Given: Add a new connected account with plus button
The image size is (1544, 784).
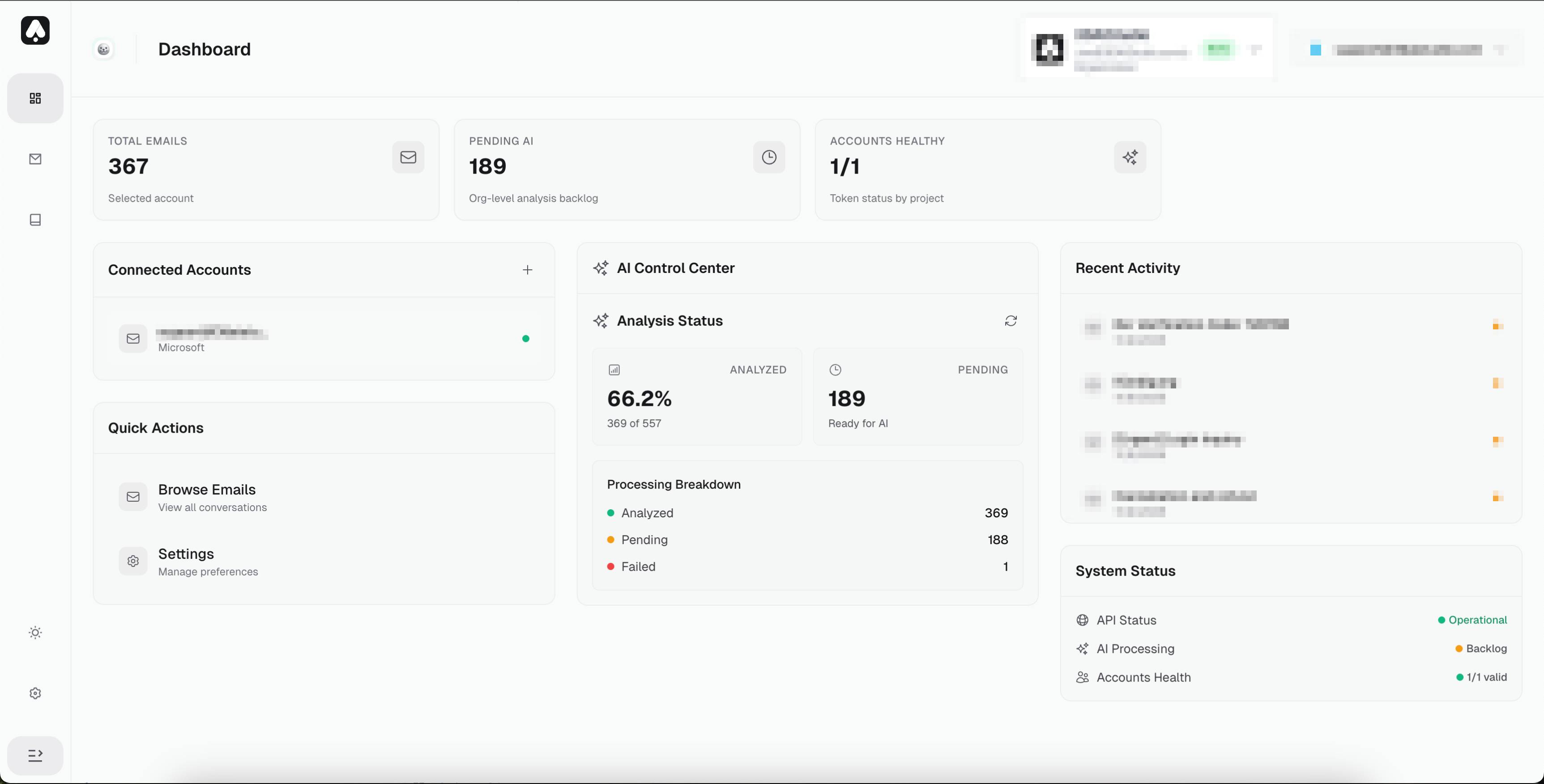Looking at the screenshot, I should click(x=528, y=270).
